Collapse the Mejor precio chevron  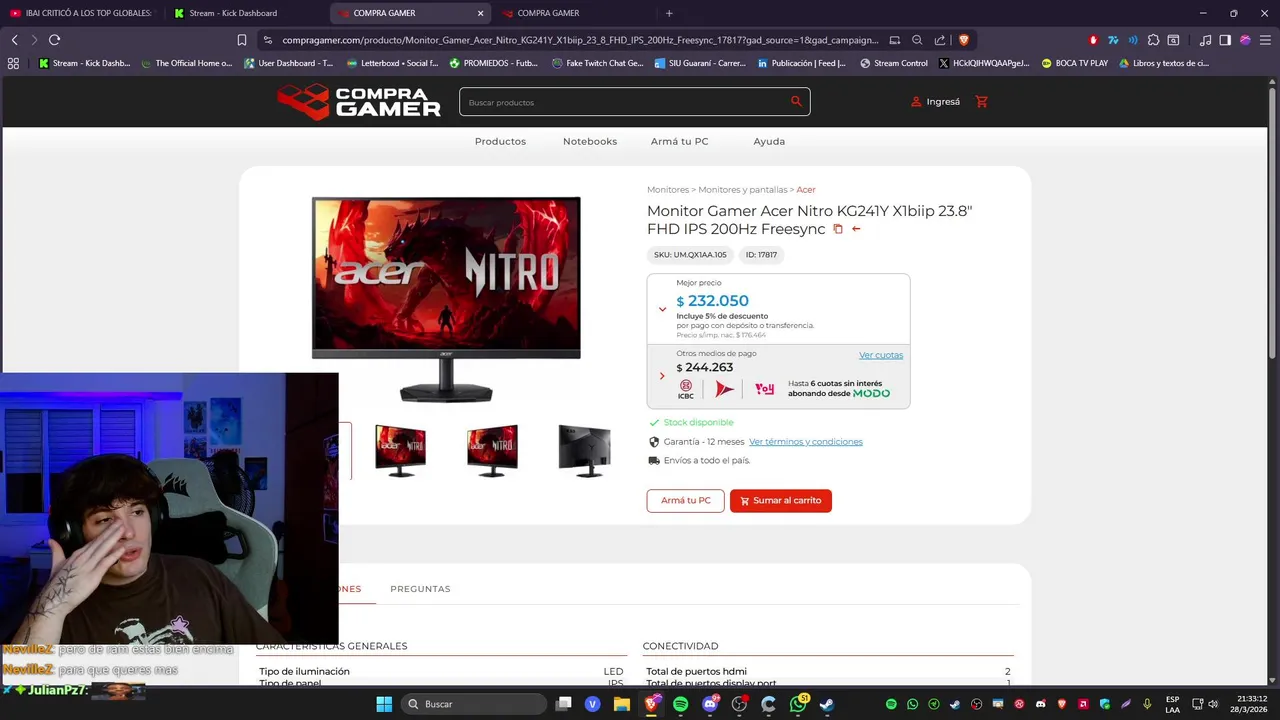coord(662,309)
